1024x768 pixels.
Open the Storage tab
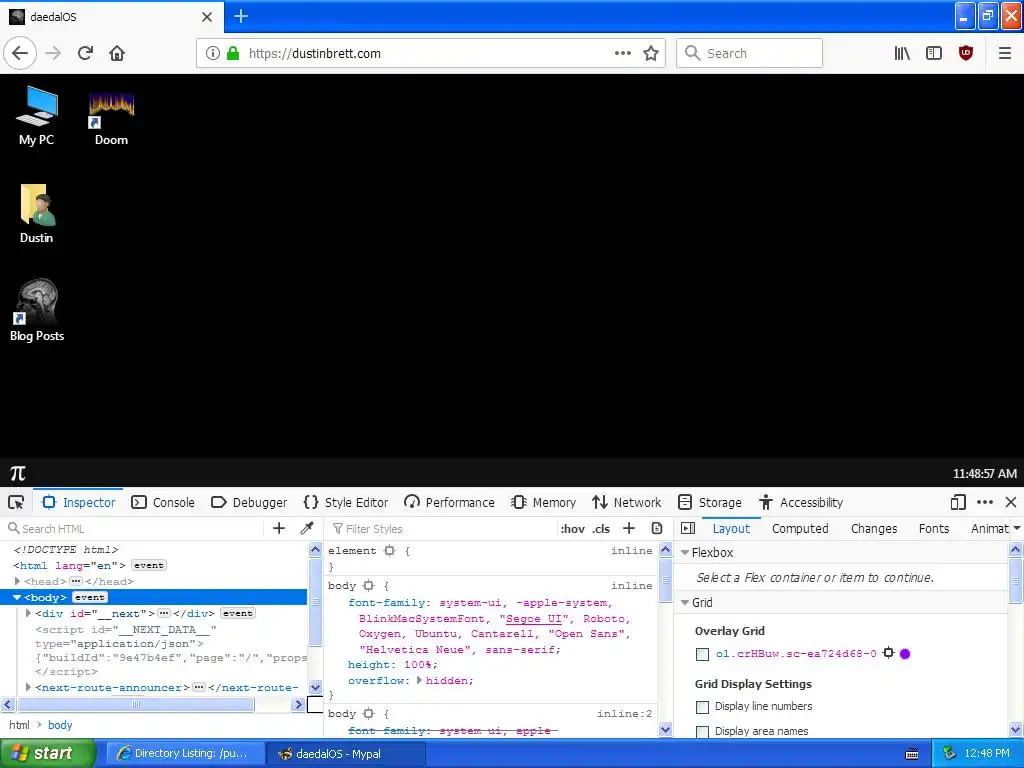pos(710,502)
